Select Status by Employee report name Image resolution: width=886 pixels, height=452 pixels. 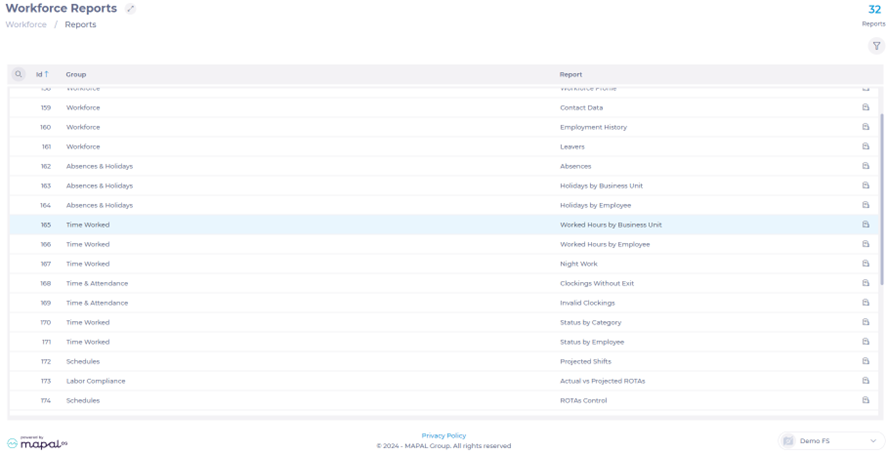(592, 342)
